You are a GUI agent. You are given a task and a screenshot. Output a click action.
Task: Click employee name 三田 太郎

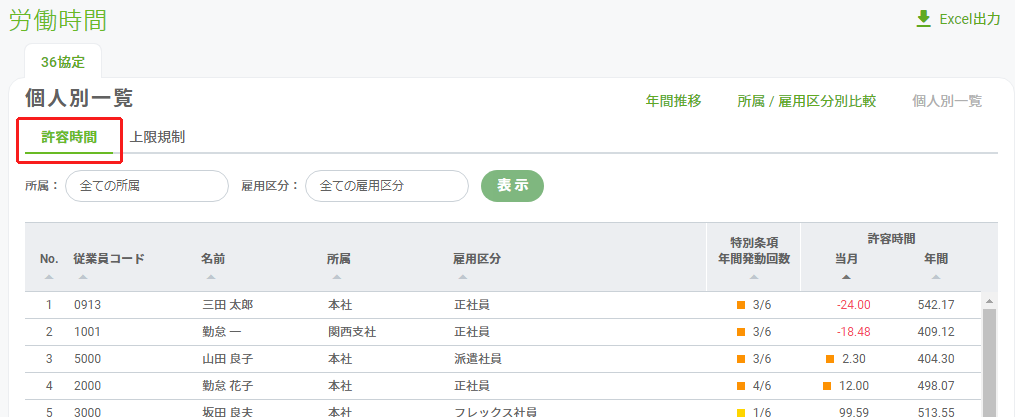227,305
